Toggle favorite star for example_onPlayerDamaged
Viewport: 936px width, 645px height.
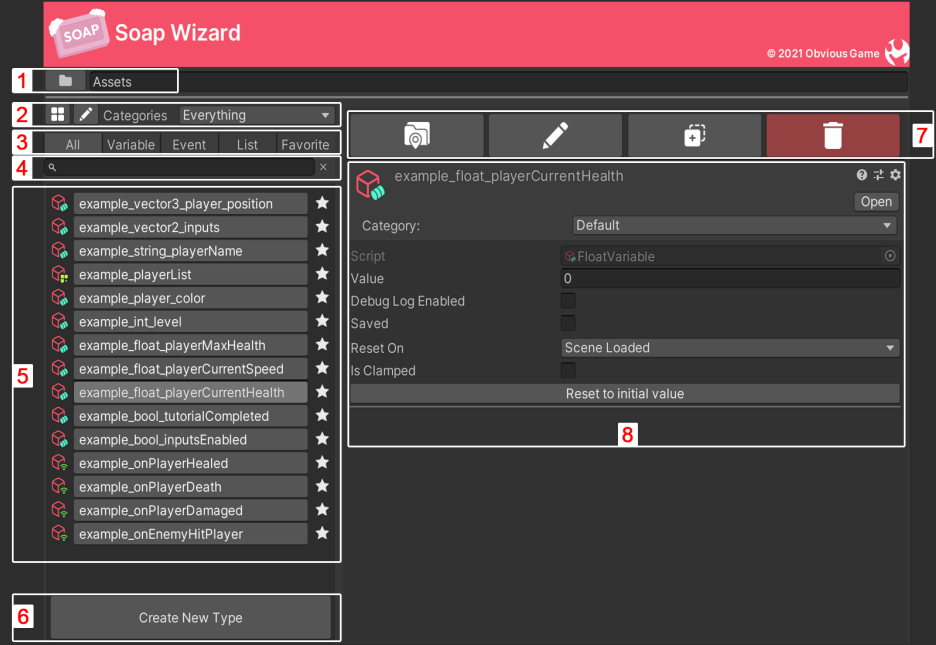[322, 510]
